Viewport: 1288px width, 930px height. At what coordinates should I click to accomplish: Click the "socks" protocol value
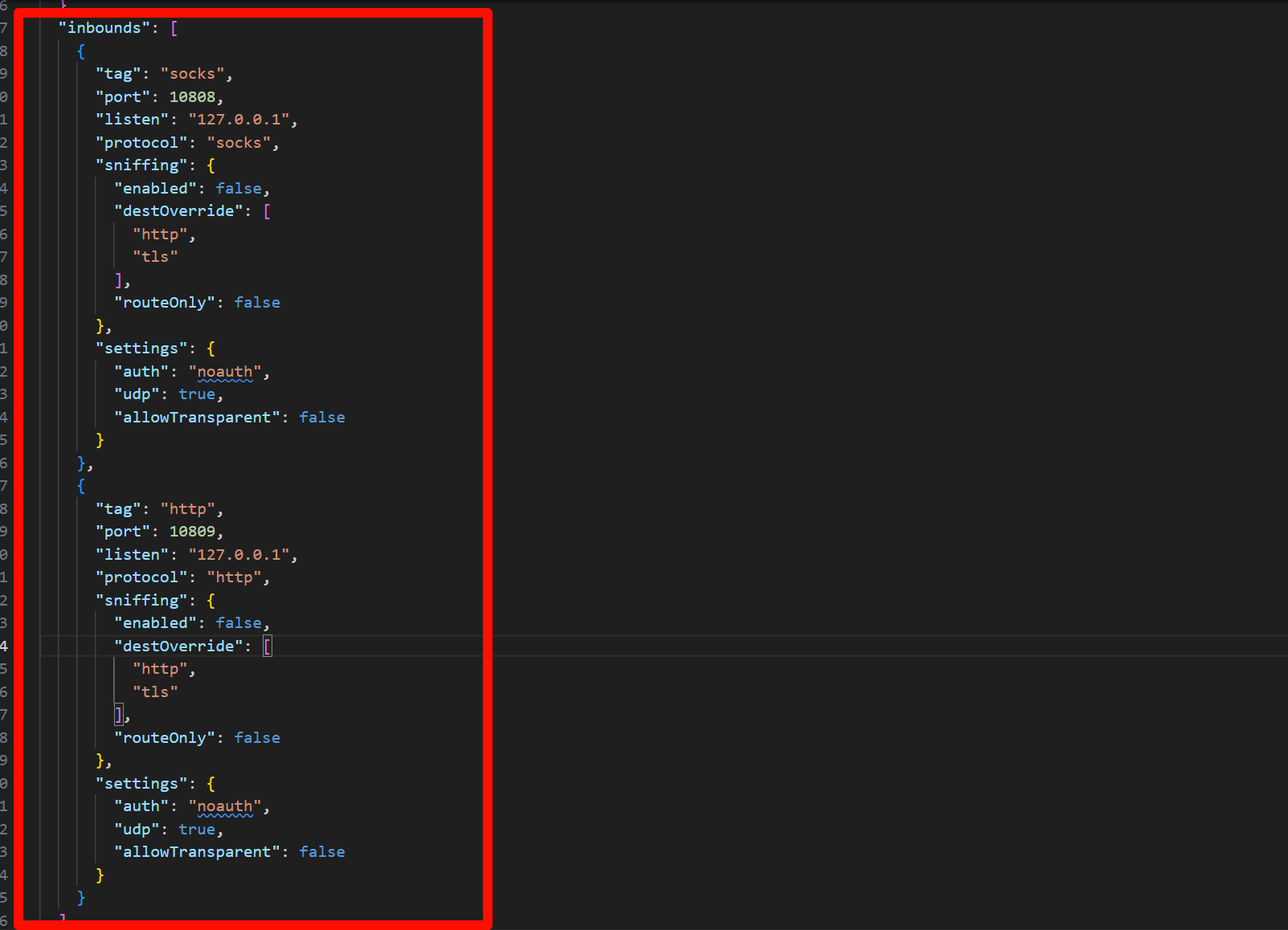click(239, 143)
